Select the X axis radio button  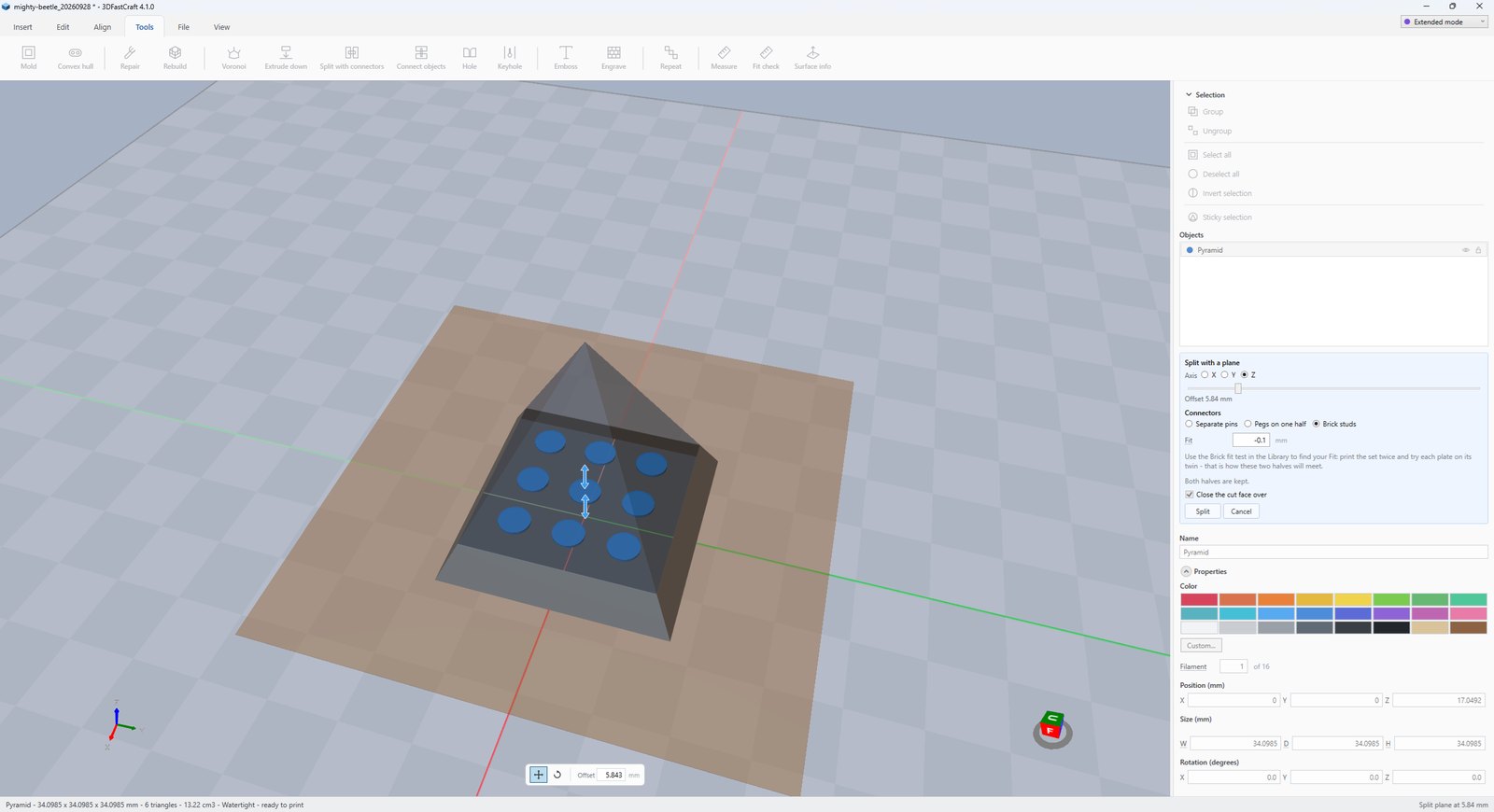point(1205,374)
